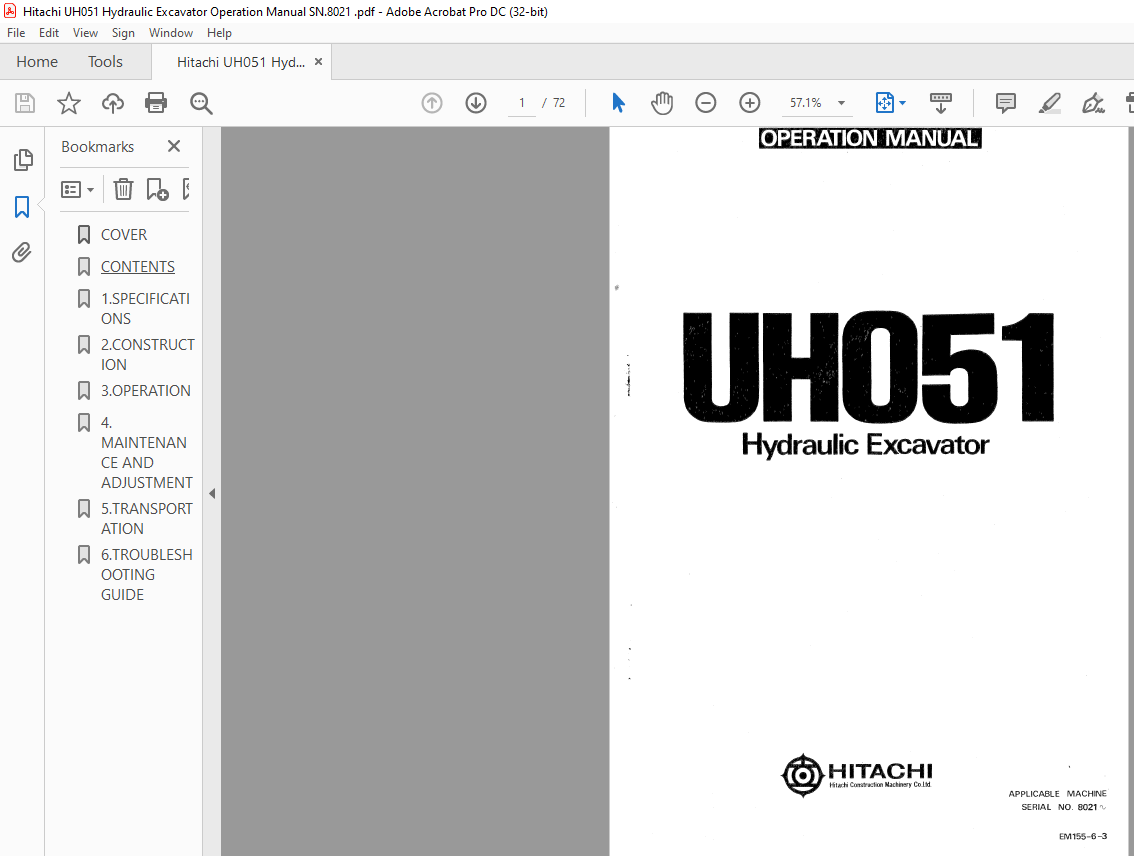Viewport: 1134px width, 856px height.
Task: Enable scrolling mode icon
Action: [940, 103]
